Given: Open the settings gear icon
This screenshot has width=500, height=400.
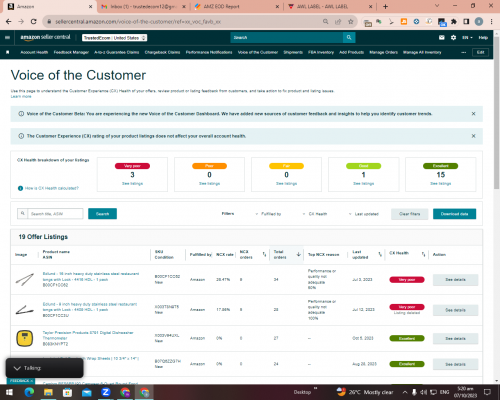Looking at the screenshot, I should (453, 38).
